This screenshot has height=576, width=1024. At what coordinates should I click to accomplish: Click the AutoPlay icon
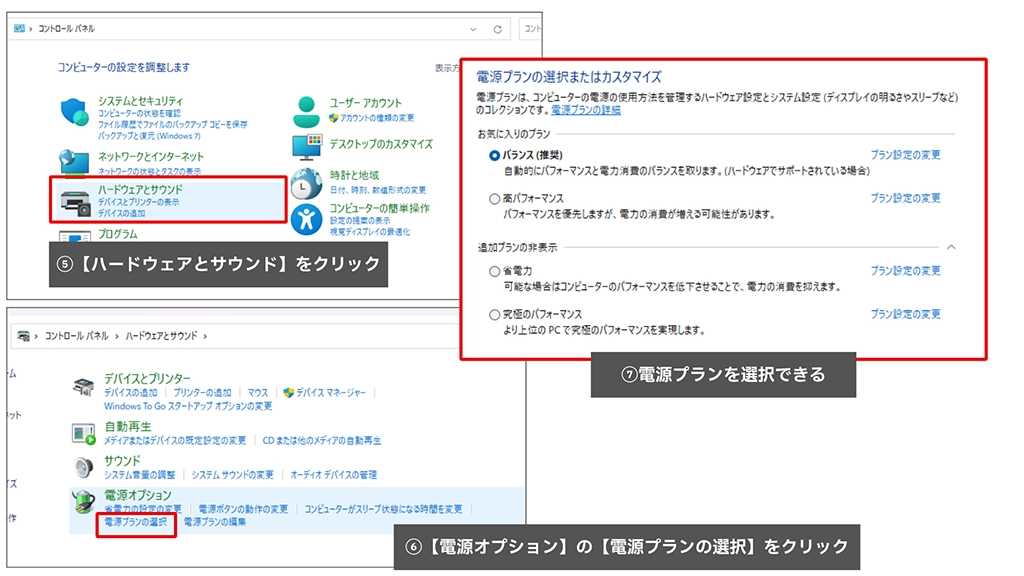85,433
